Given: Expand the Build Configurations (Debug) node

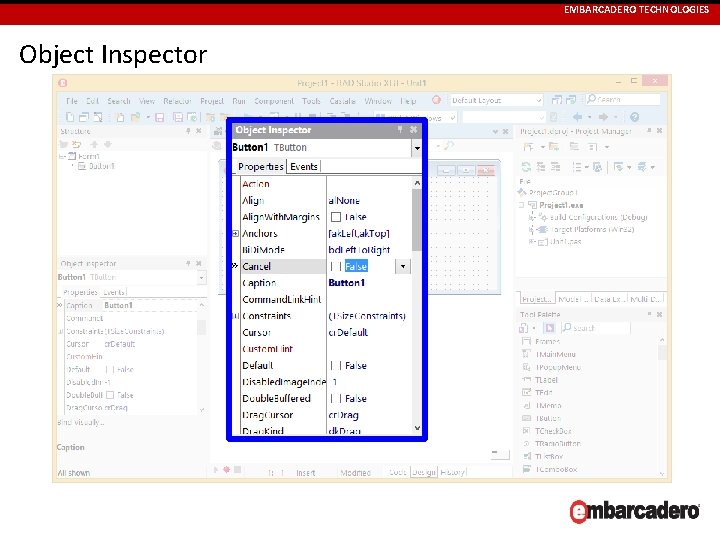Looking at the screenshot, I should [x=531, y=217].
